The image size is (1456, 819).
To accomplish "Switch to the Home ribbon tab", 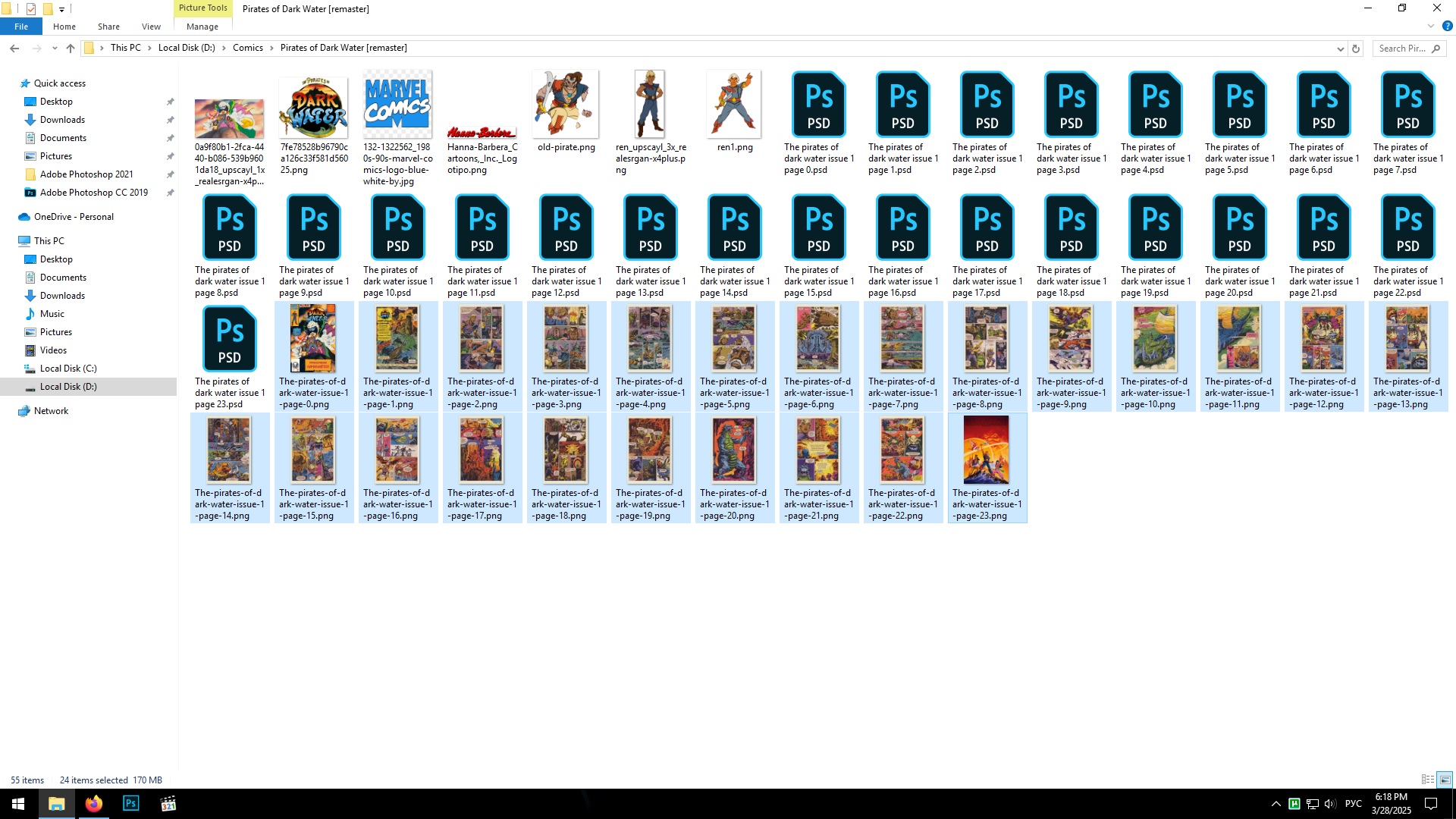I will click(64, 27).
